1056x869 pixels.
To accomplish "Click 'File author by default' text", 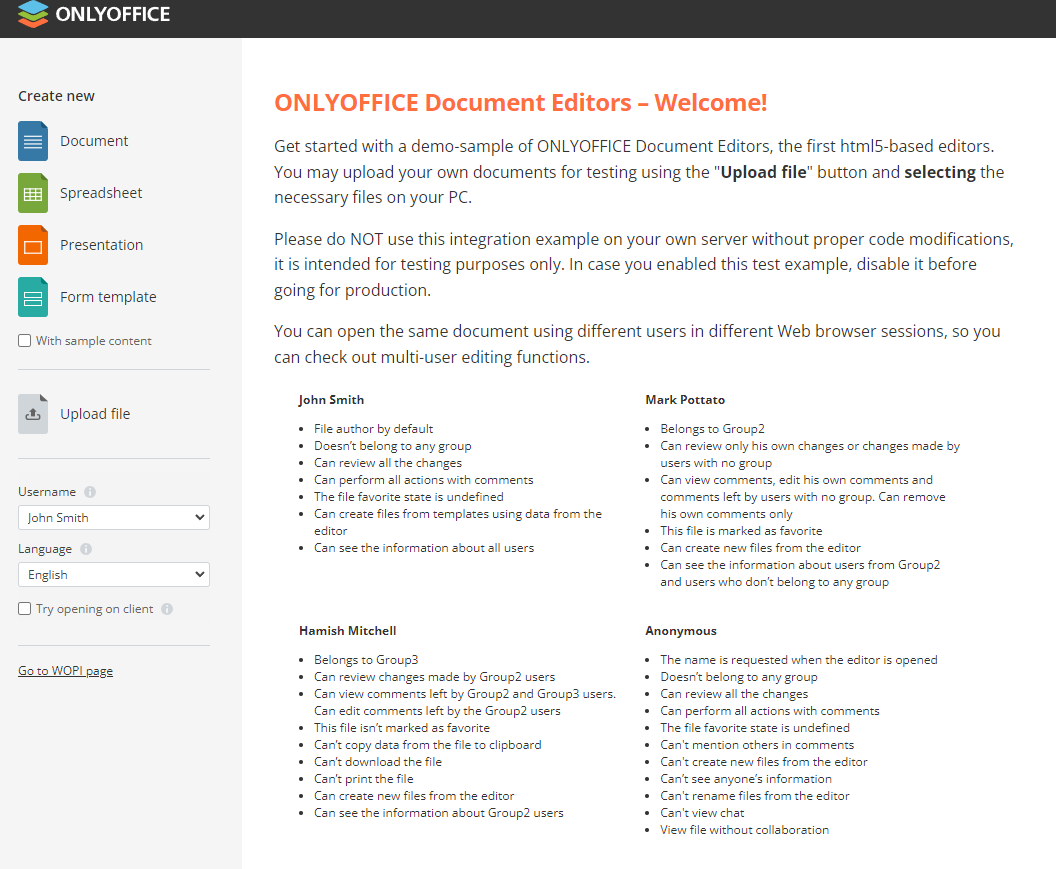I will [x=374, y=428].
